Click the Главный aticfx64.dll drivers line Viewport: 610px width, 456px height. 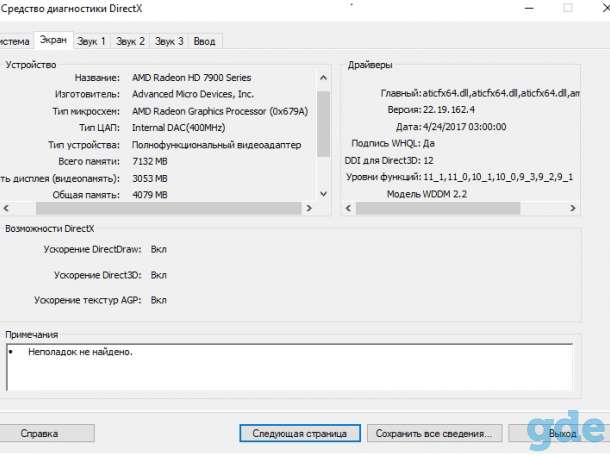tap(480, 93)
